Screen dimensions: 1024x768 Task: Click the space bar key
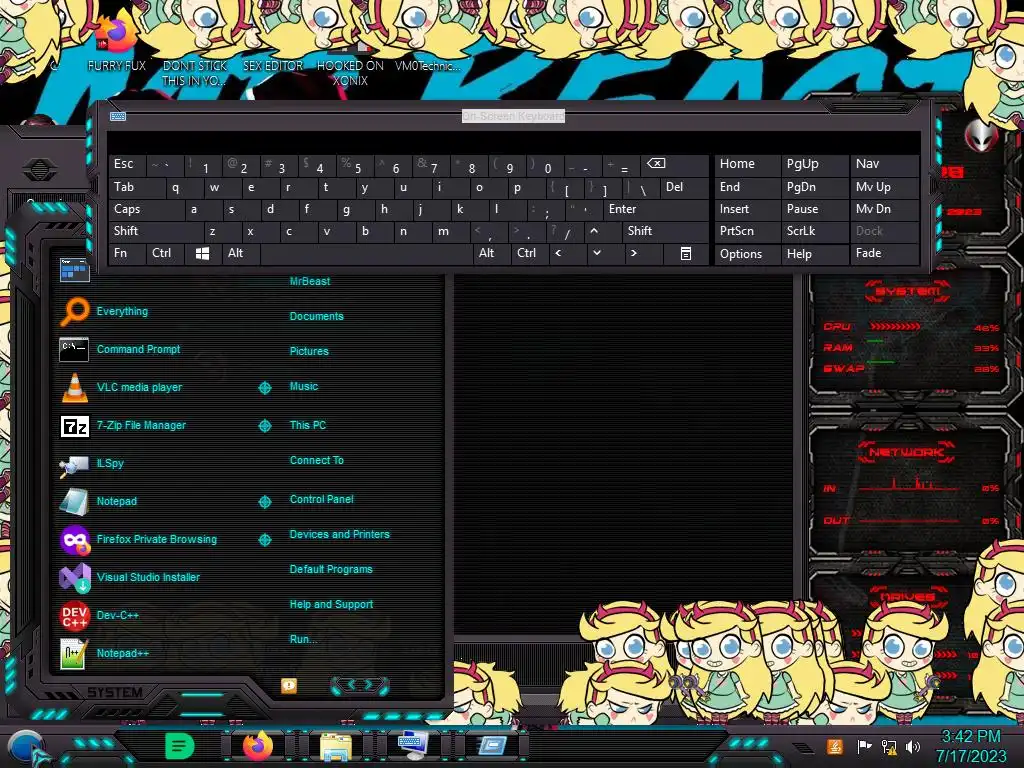[x=366, y=253]
